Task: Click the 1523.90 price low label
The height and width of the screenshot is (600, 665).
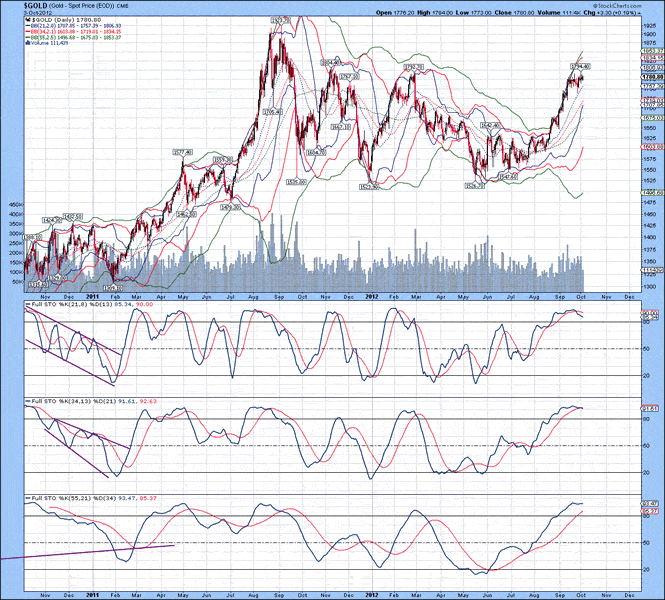Action: coord(369,186)
